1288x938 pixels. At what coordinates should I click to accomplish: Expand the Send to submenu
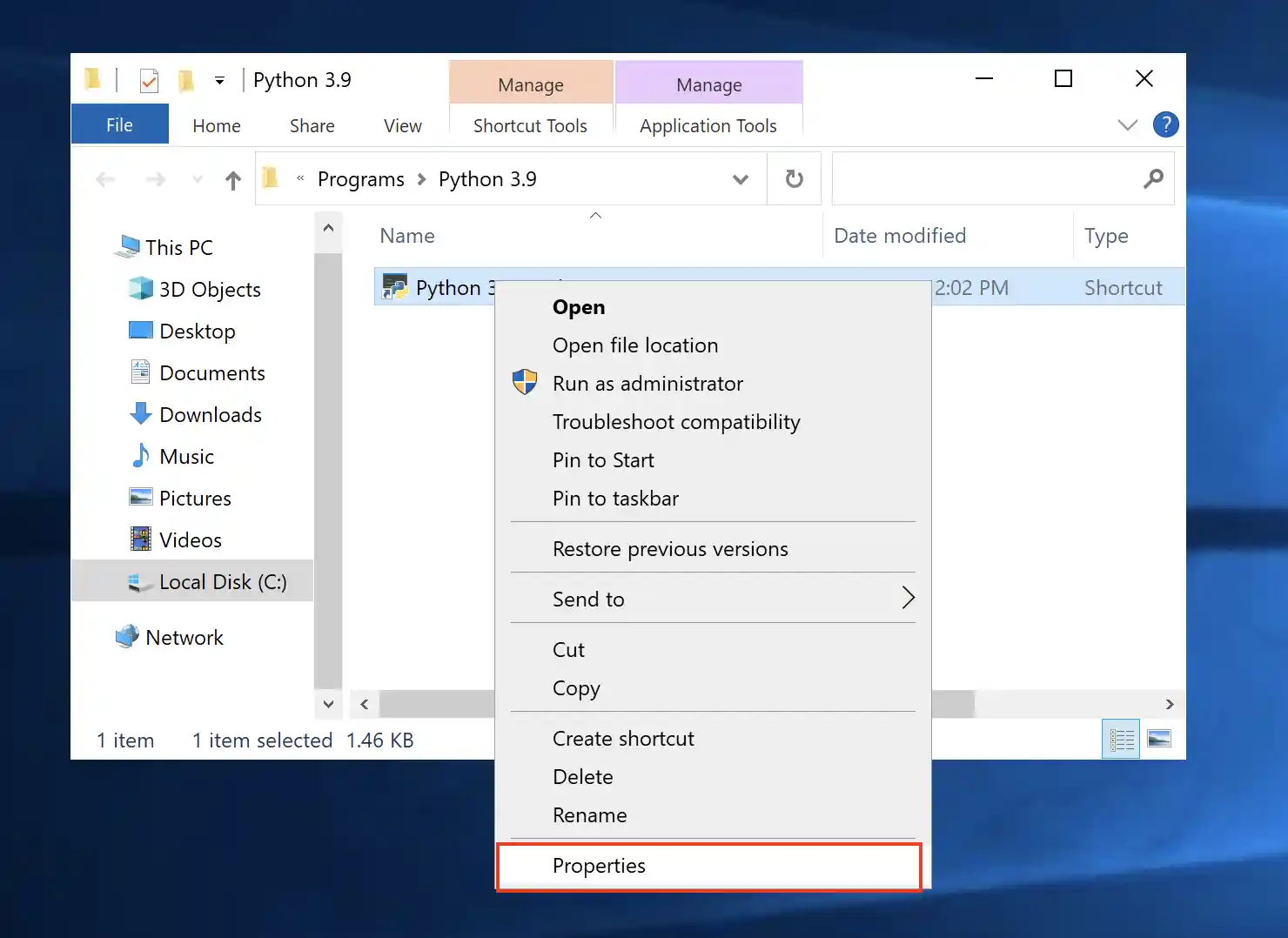tap(908, 599)
